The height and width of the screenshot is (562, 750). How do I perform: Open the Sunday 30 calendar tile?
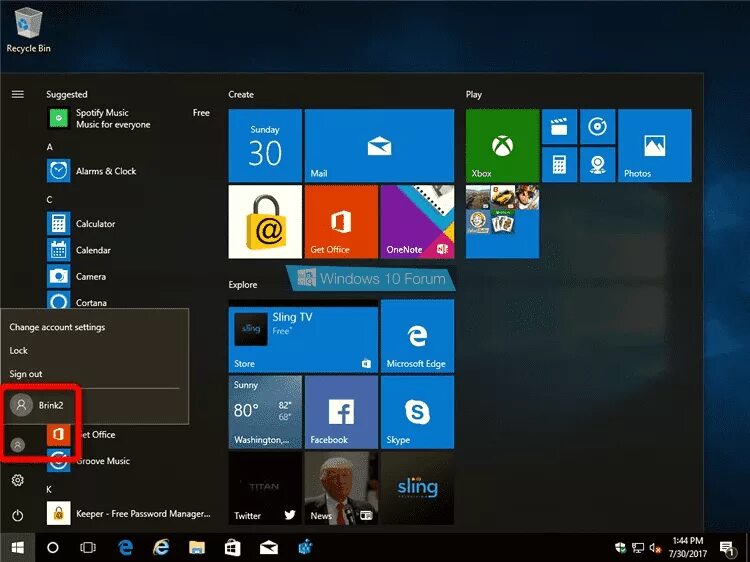(265, 145)
